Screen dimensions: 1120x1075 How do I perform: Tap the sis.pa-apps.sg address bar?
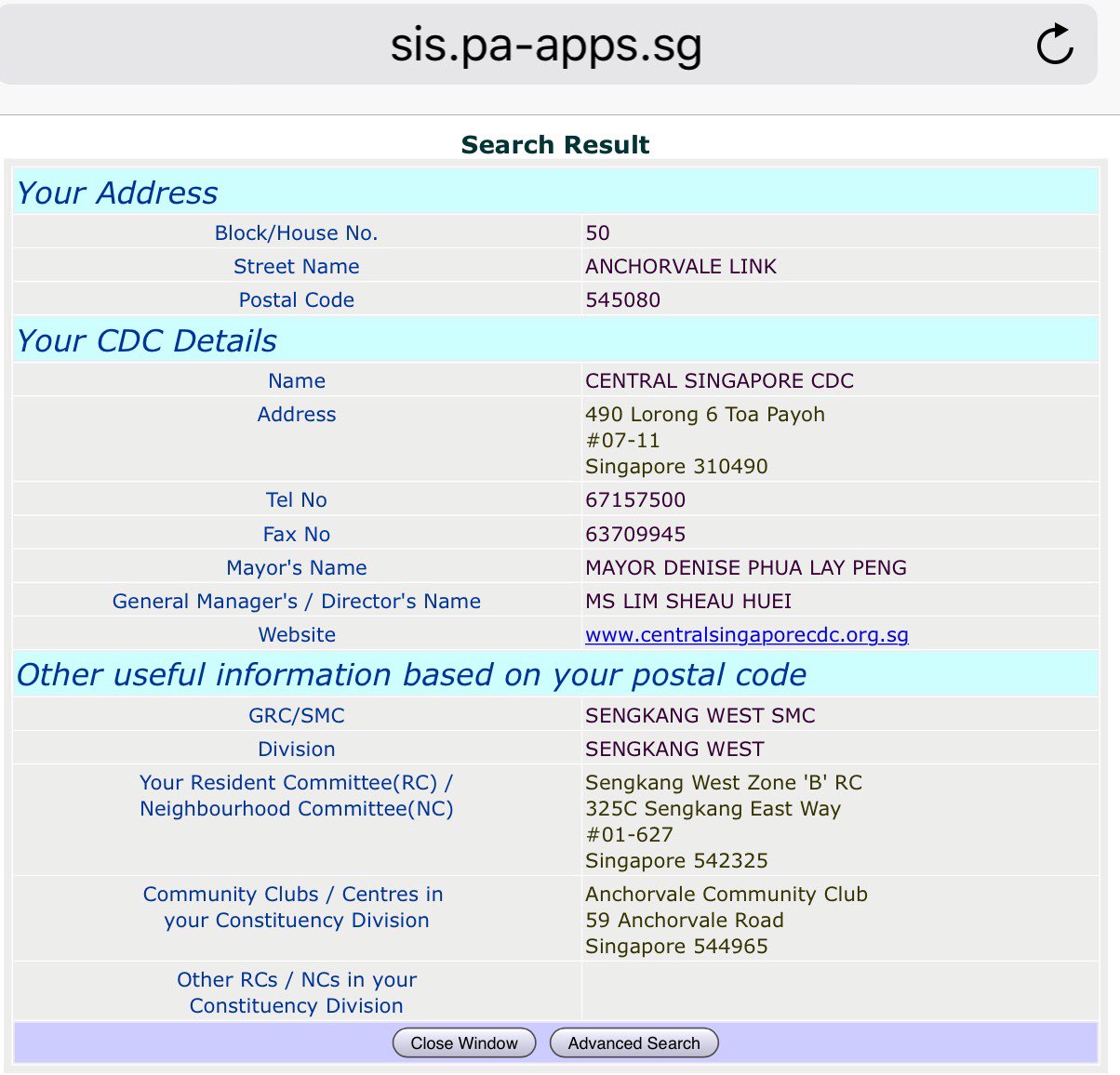(545, 45)
